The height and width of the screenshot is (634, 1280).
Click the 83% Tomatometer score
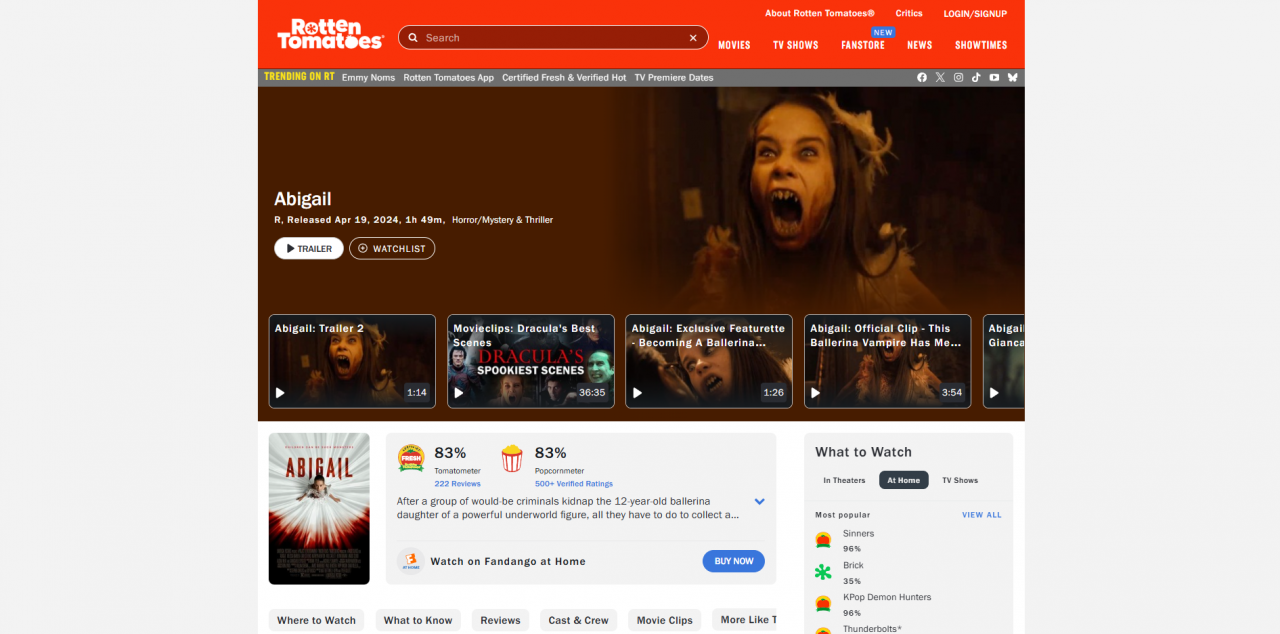[450, 453]
